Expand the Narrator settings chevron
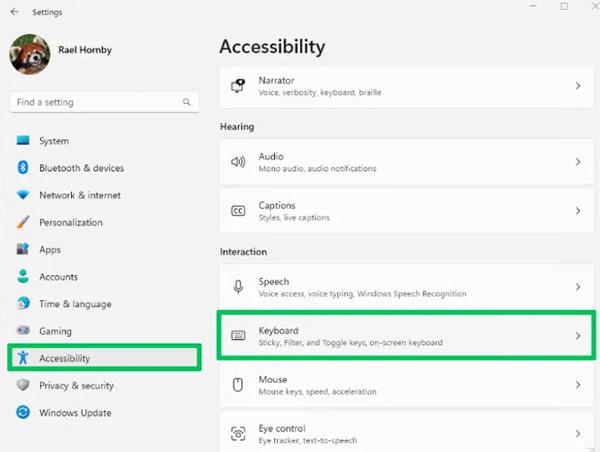Viewport: 600px width, 452px height. [577, 86]
